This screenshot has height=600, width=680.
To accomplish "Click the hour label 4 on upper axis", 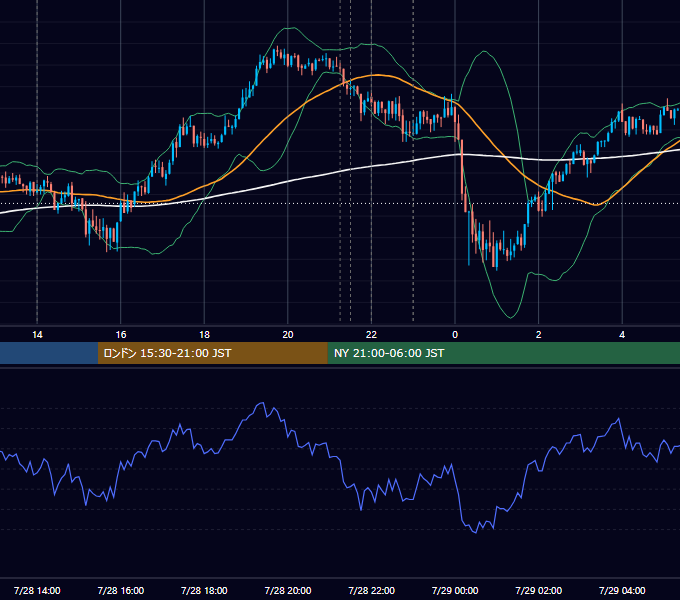I will point(622,335).
